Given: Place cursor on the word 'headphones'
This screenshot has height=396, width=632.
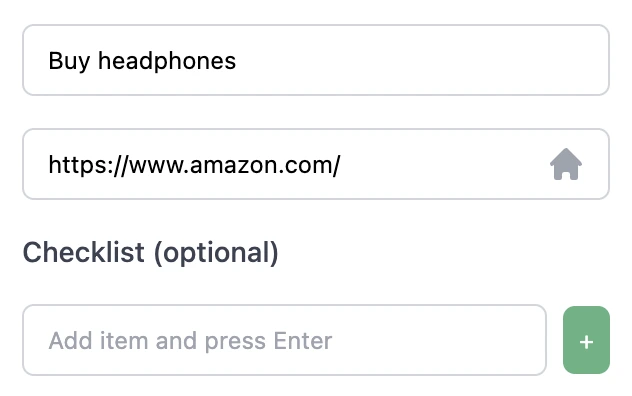Looking at the screenshot, I should coord(167,61).
